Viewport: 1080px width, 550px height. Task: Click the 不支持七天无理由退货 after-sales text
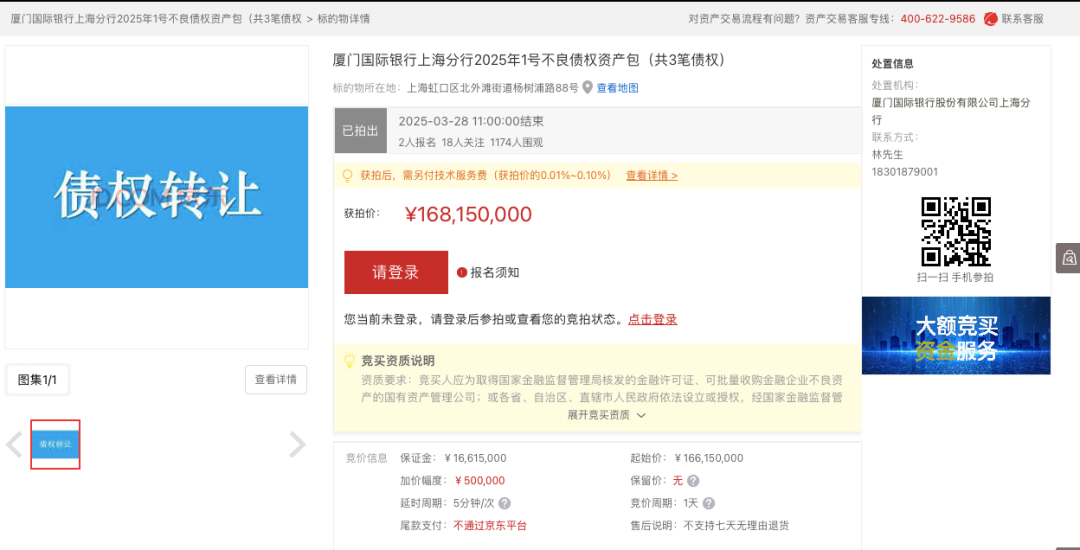pyautogui.click(x=736, y=526)
